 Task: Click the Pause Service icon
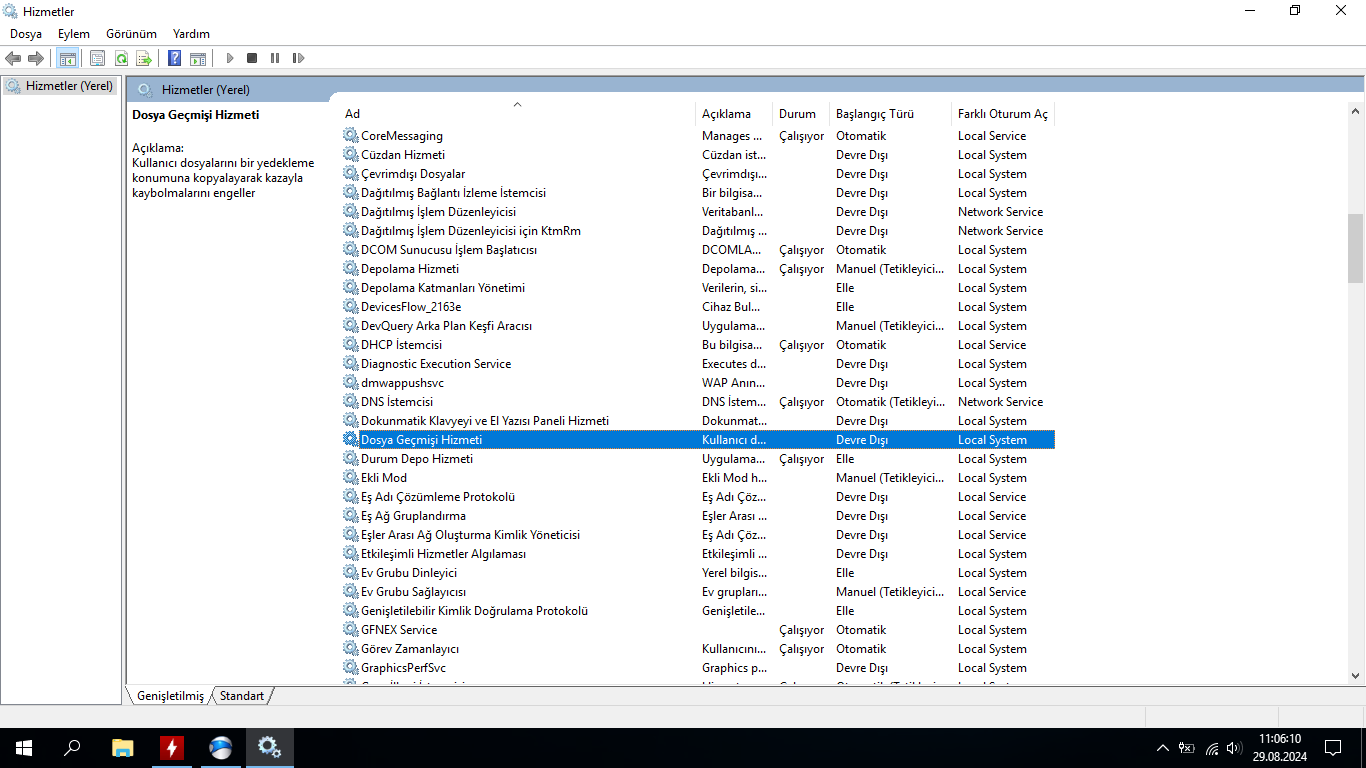(275, 58)
